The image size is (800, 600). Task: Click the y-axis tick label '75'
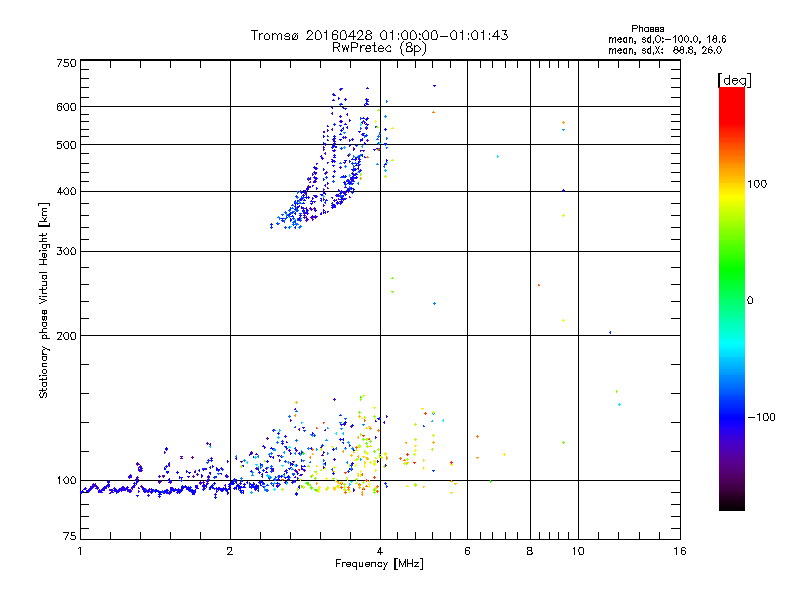[70, 536]
